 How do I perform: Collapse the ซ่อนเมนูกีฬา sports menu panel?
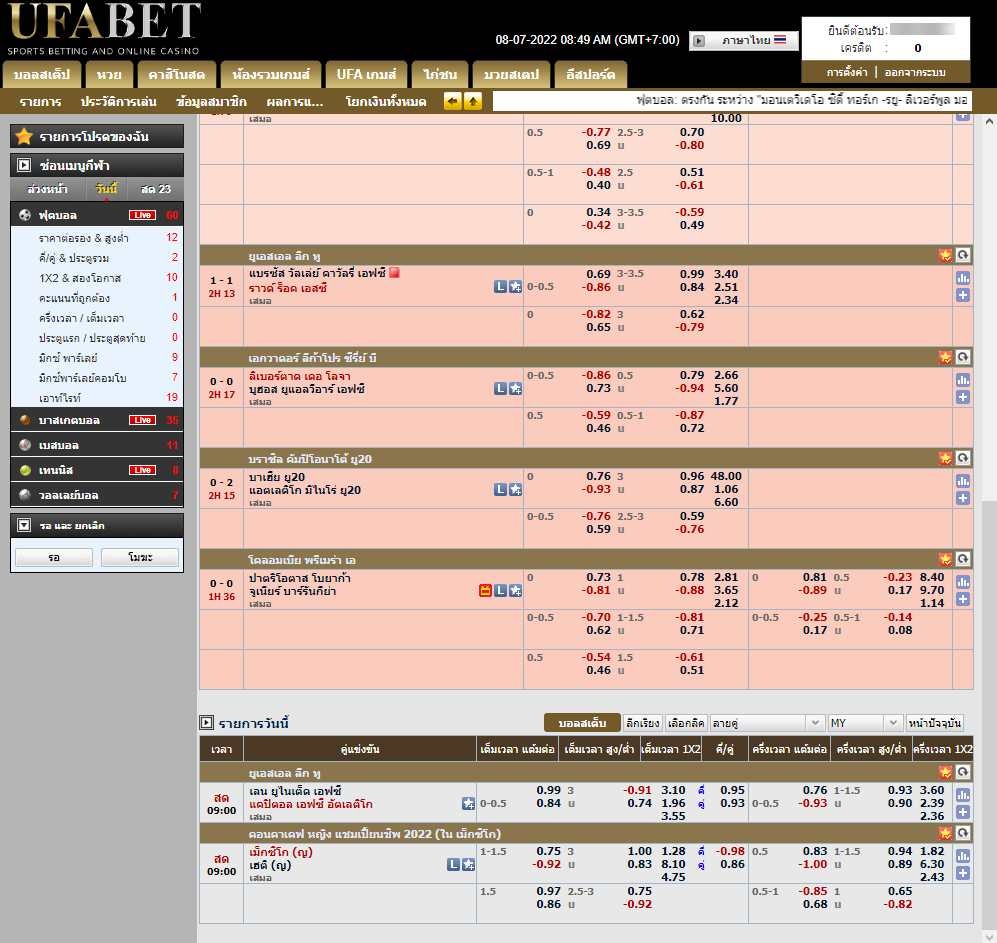pyautogui.click(x=24, y=165)
